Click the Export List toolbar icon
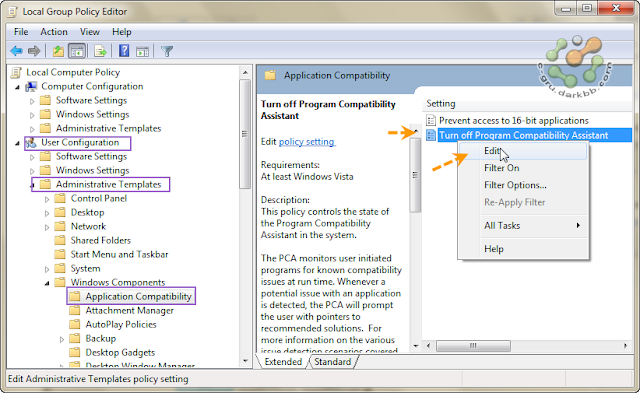Viewport: 640px width, 393px height. pyautogui.click(x=100, y=51)
